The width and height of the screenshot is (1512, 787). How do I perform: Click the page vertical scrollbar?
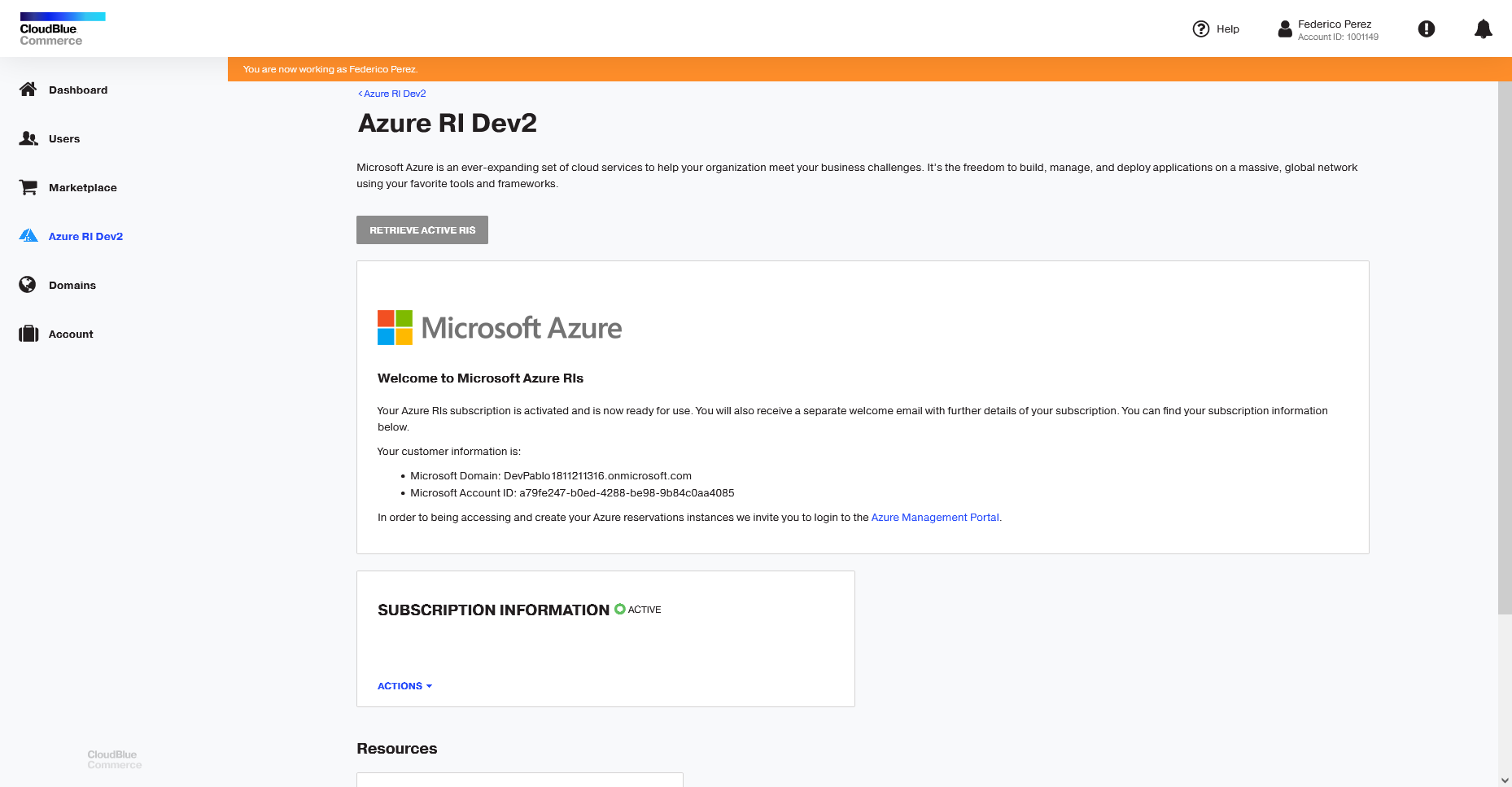pyautogui.click(x=1504, y=348)
